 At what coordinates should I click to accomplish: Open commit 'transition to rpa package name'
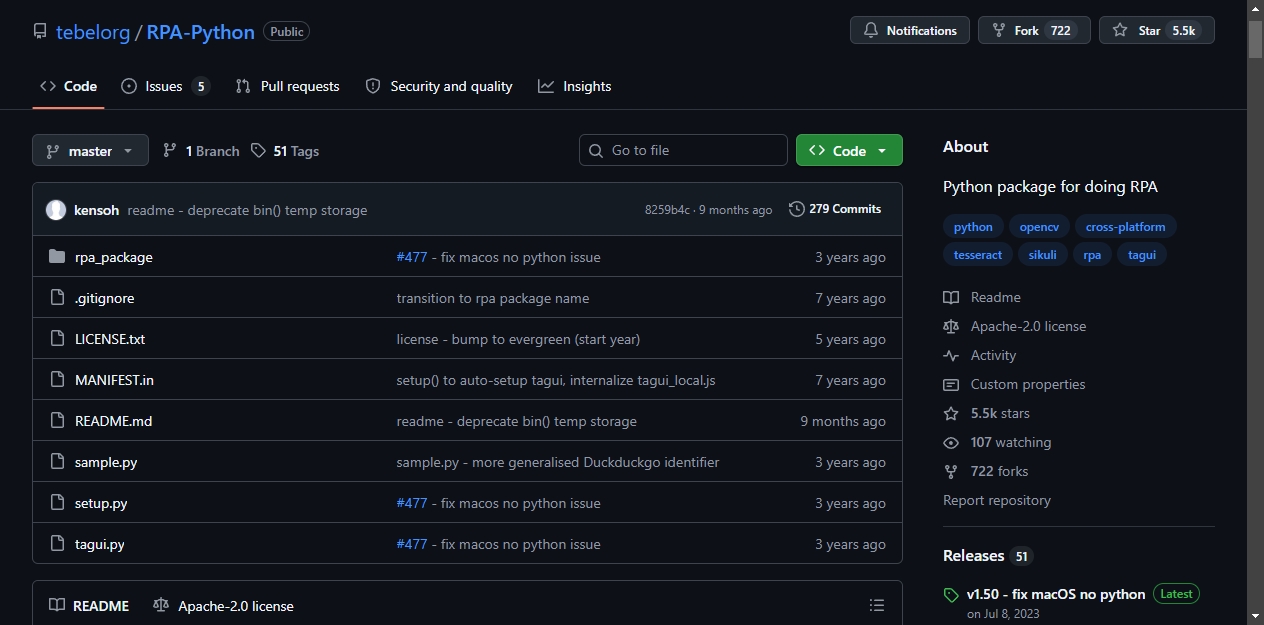coord(493,298)
